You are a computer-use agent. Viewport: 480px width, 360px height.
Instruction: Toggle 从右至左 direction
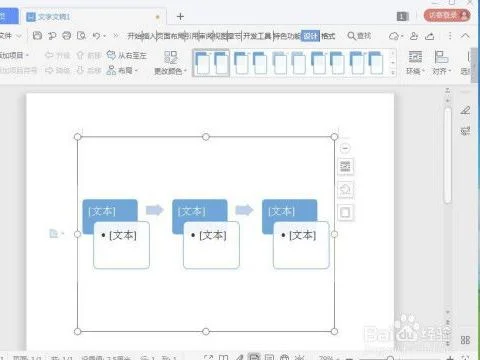127,55
